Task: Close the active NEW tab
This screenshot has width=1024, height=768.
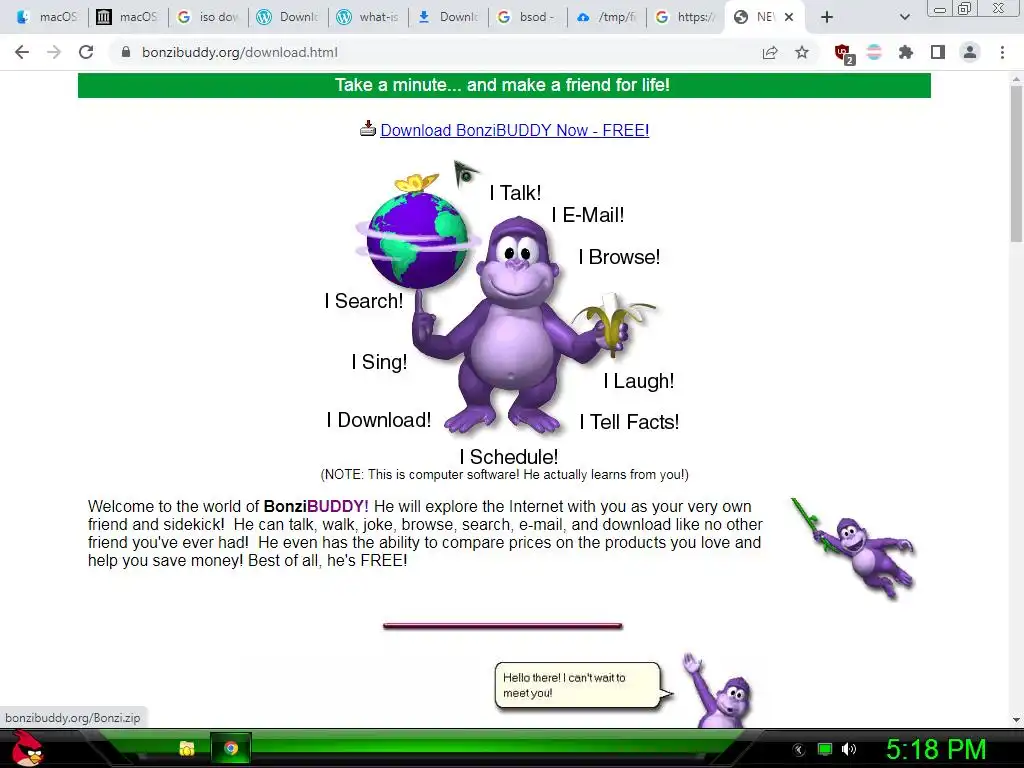Action: point(789,17)
